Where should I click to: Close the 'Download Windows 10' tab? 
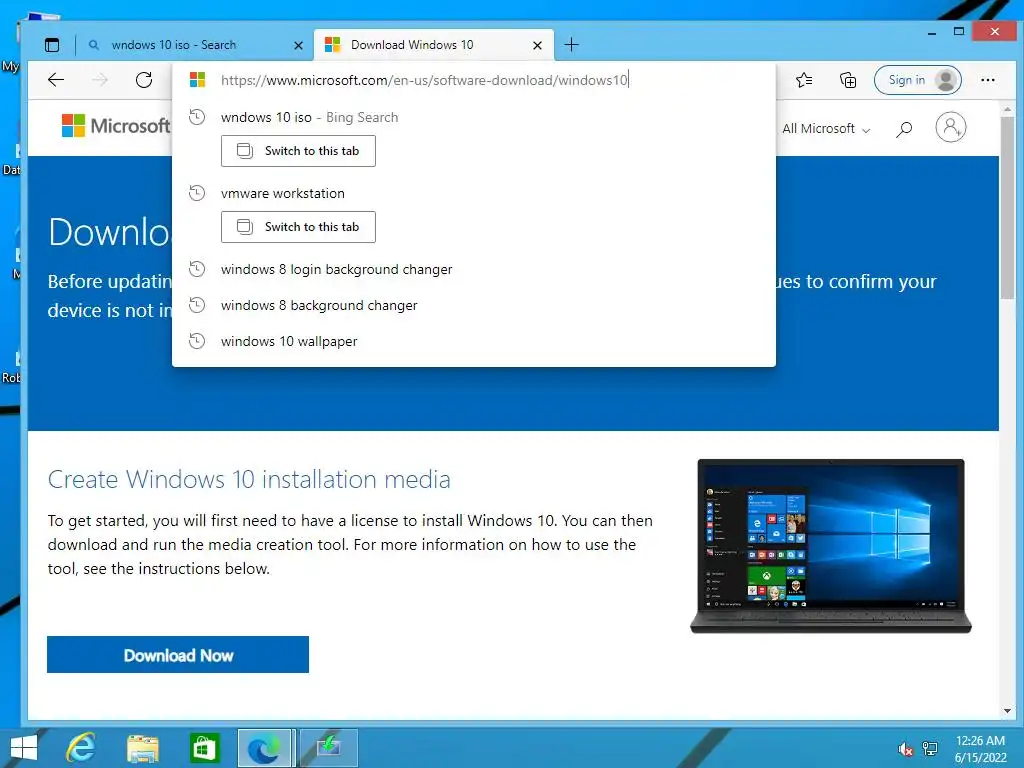pos(537,45)
